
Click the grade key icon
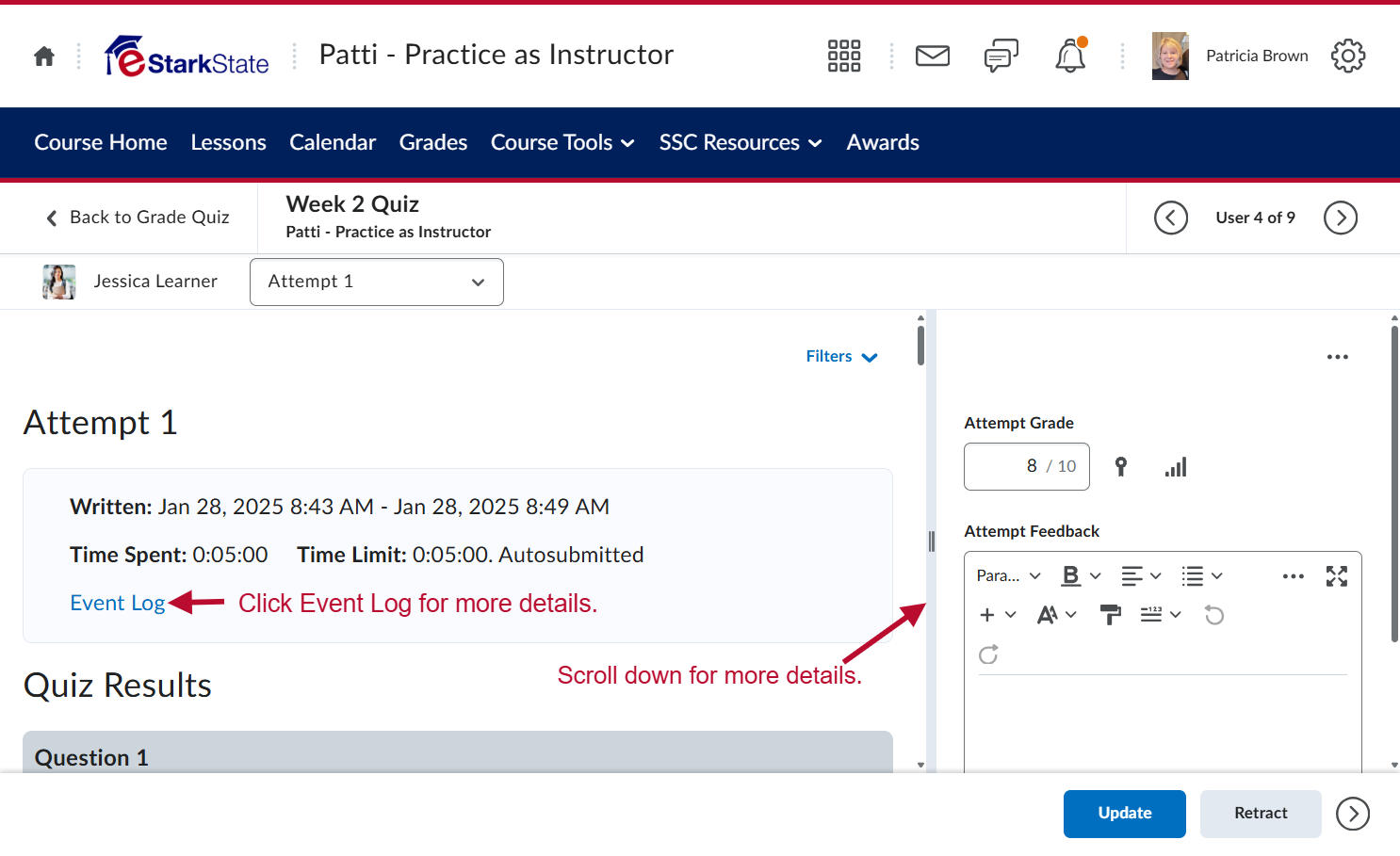[1121, 466]
